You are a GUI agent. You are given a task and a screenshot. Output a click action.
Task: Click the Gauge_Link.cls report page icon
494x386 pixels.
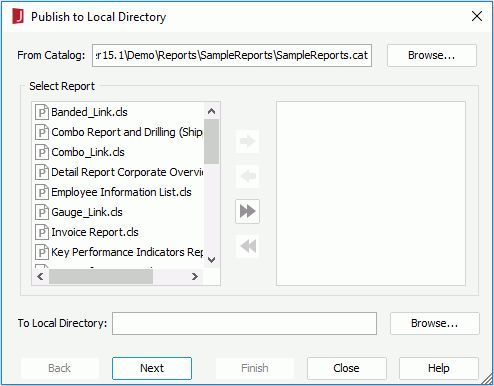[42, 212]
